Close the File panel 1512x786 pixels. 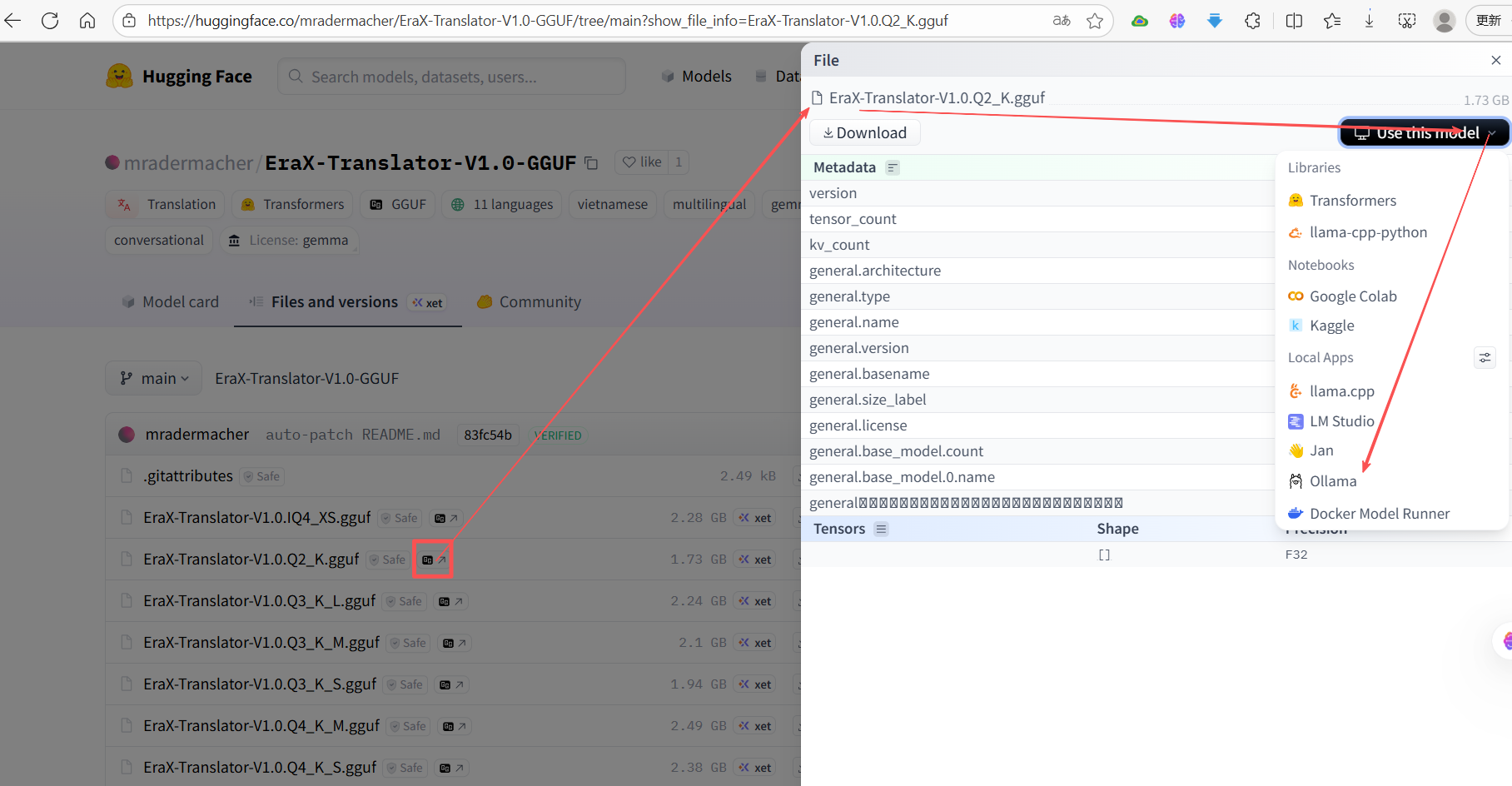pyautogui.click(x=1496, y=60)
